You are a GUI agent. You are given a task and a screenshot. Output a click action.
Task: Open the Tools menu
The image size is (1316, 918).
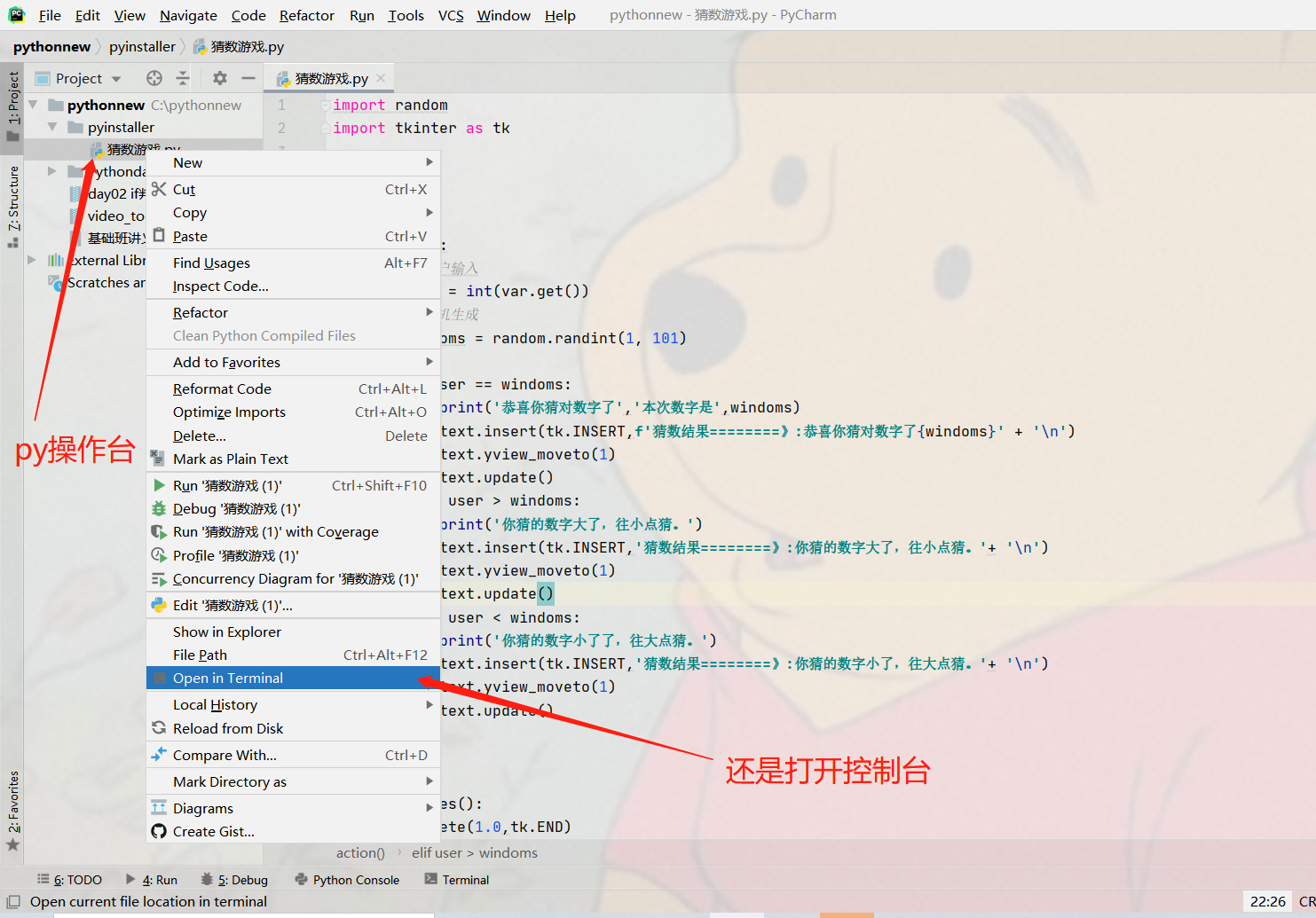pyautogui.click(x=406, y=15)
